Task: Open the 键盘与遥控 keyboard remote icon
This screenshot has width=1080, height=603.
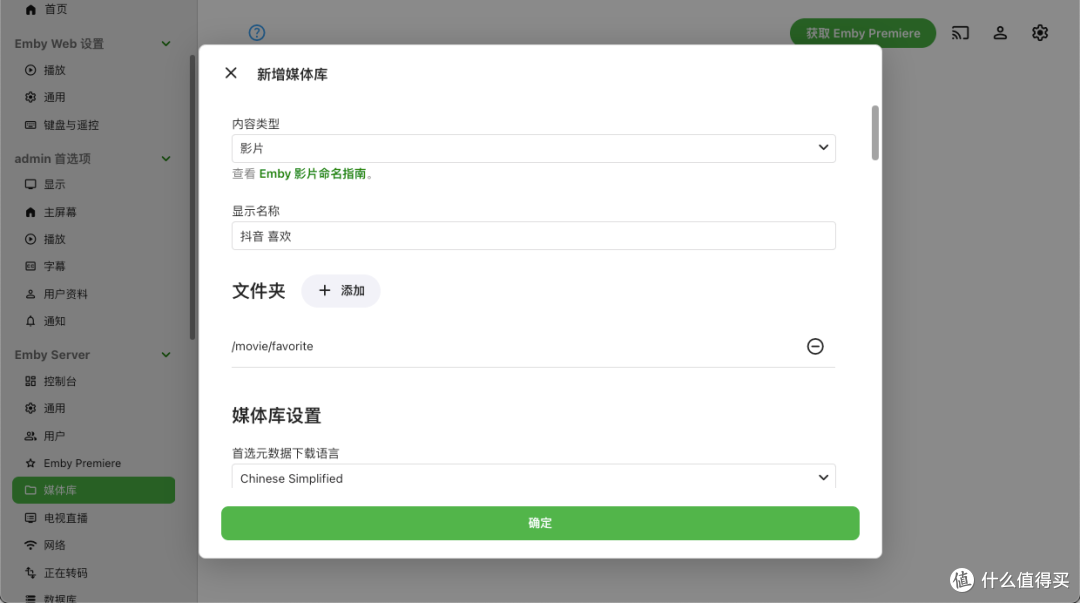Action: tap(31, 124)
